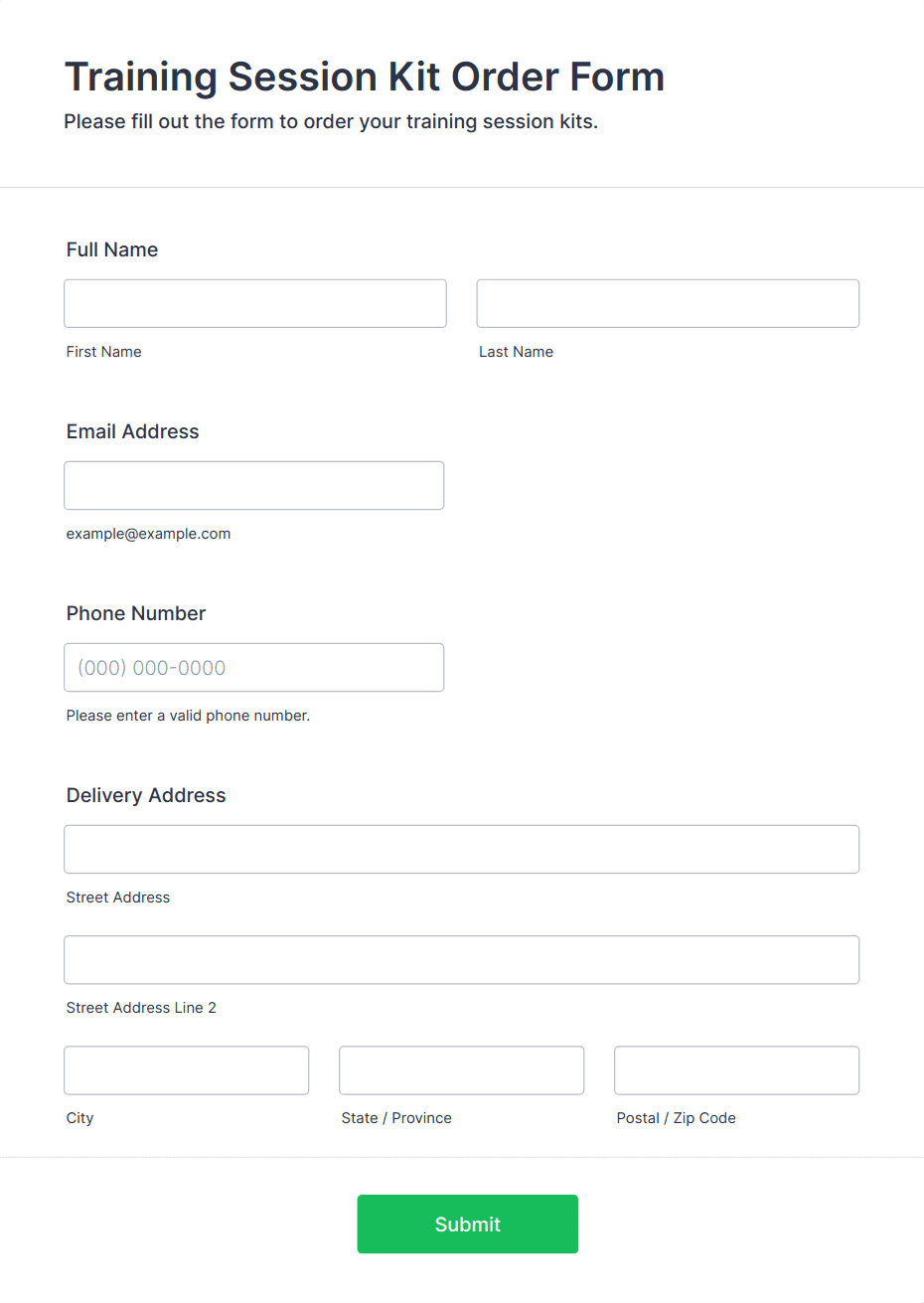Viewport: 924px width, 1303px height.
Task: Click the Street Address Line 2 field
Action: 462,959
